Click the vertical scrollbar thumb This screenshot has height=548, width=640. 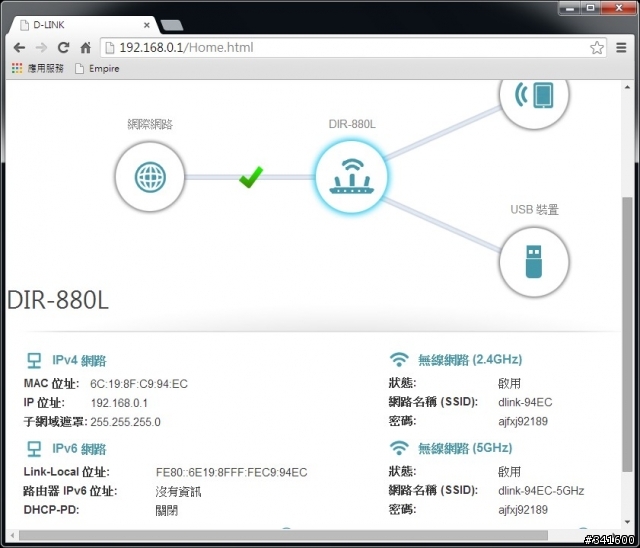click(x=627, y=334)
